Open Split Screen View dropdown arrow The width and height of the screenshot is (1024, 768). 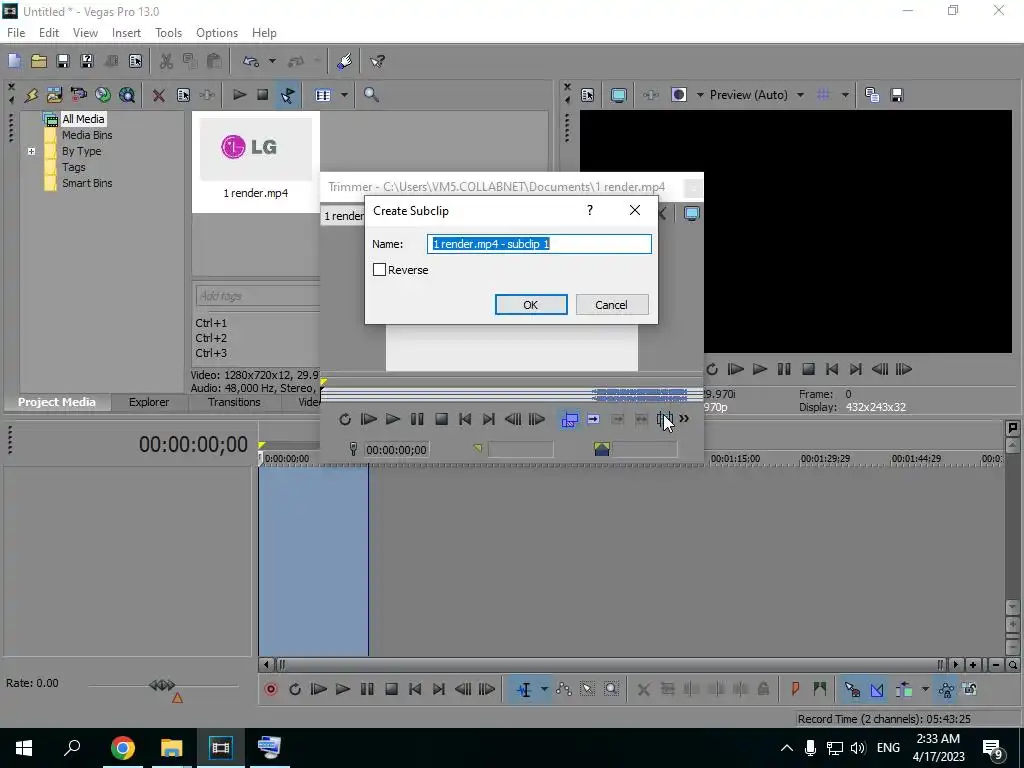pyautogui.click(x=700, y=95)
